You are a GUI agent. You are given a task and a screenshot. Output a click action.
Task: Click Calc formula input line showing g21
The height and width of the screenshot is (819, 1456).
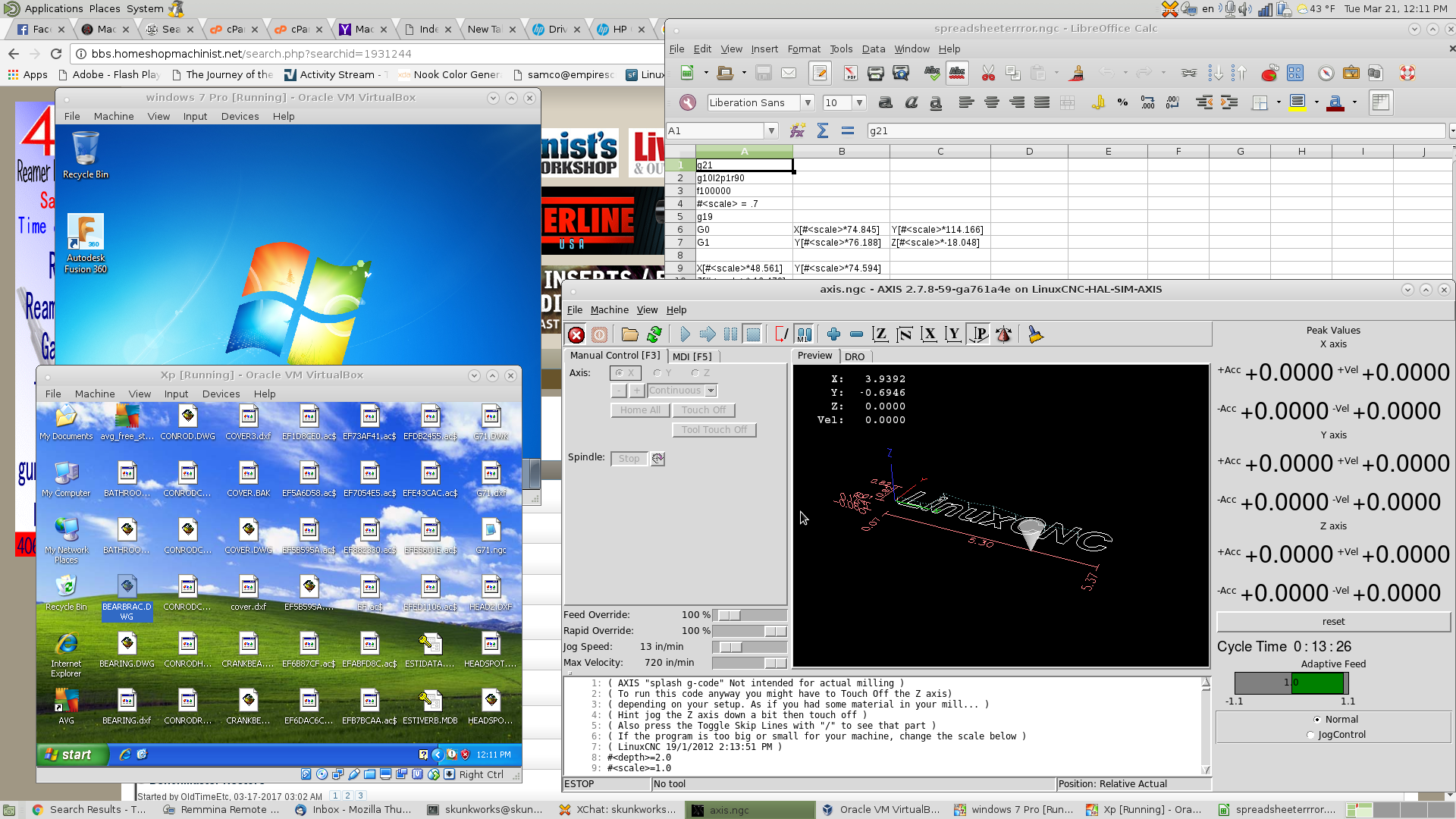click(1156, 131)
